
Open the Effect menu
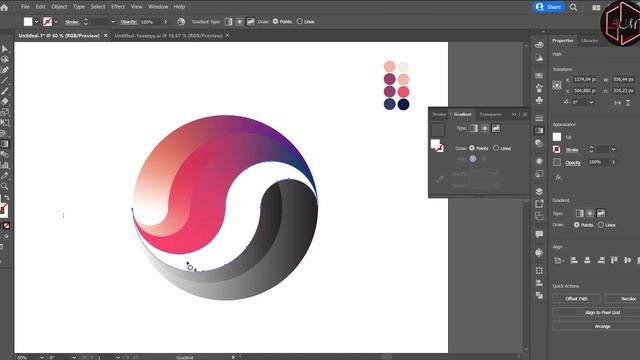click(118, 7)
